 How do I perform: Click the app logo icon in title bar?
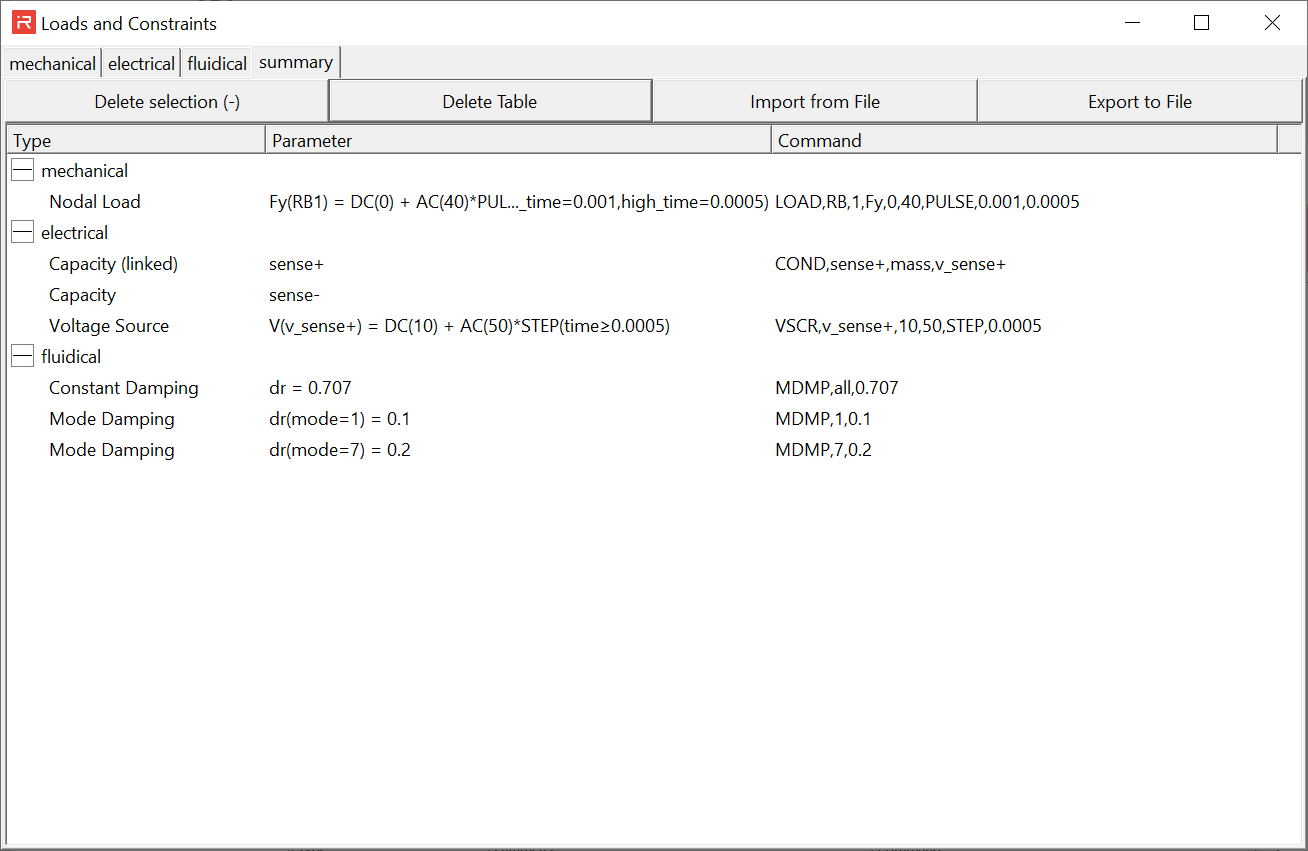pyautogui.click(x=23, y=23)
